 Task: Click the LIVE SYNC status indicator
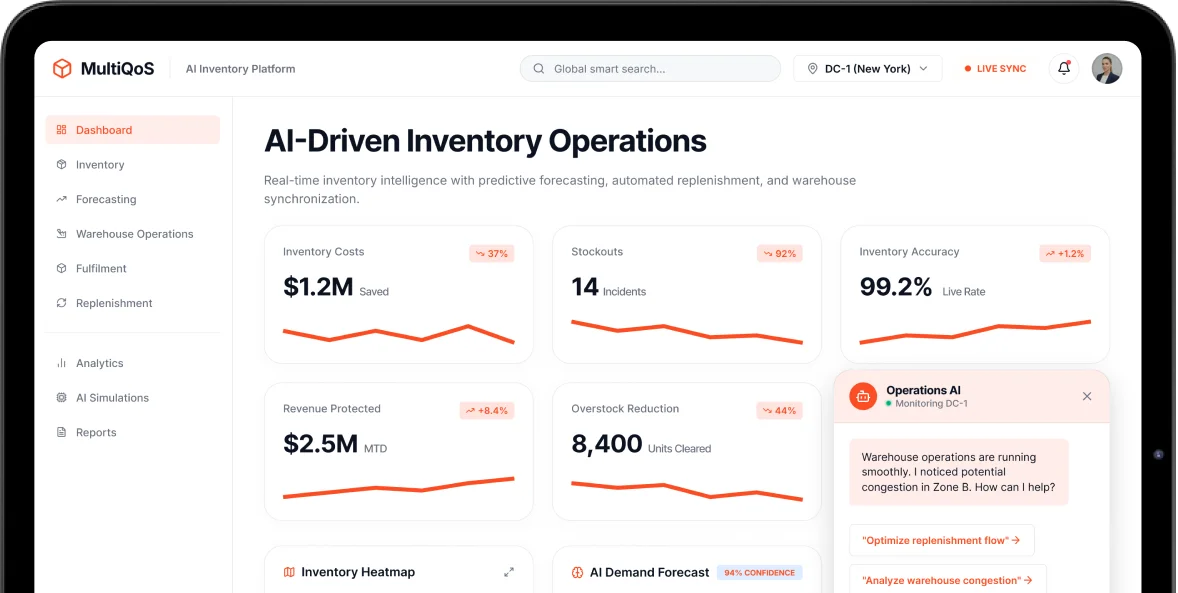point(995,68)
